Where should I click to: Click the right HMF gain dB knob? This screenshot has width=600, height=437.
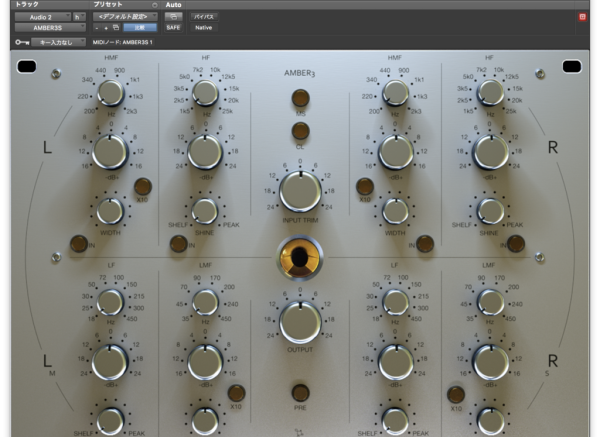[x=396, y=152]
